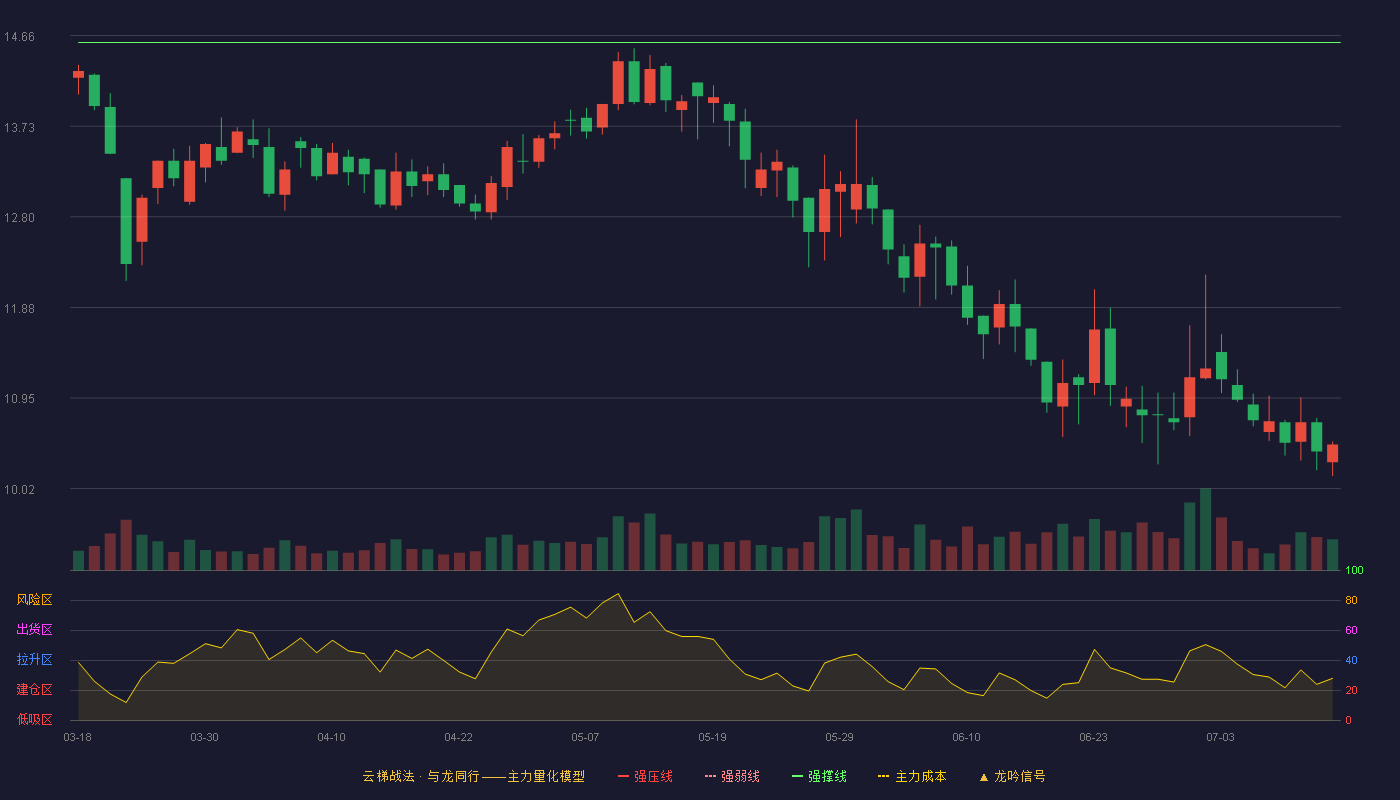1400x800 pixels.
Task: Select the 拉升区 zone label
Action: coord(34,660)
